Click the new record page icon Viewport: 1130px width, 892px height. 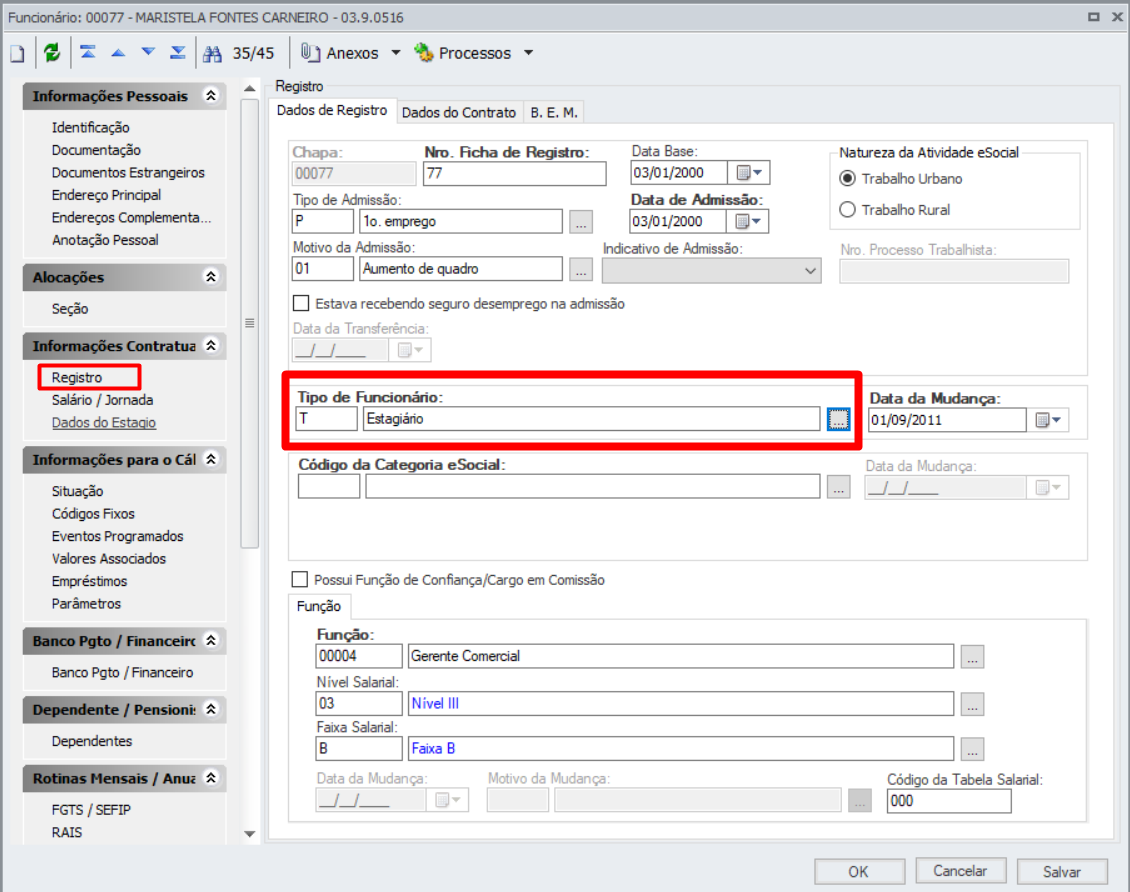tap(16, 54)
